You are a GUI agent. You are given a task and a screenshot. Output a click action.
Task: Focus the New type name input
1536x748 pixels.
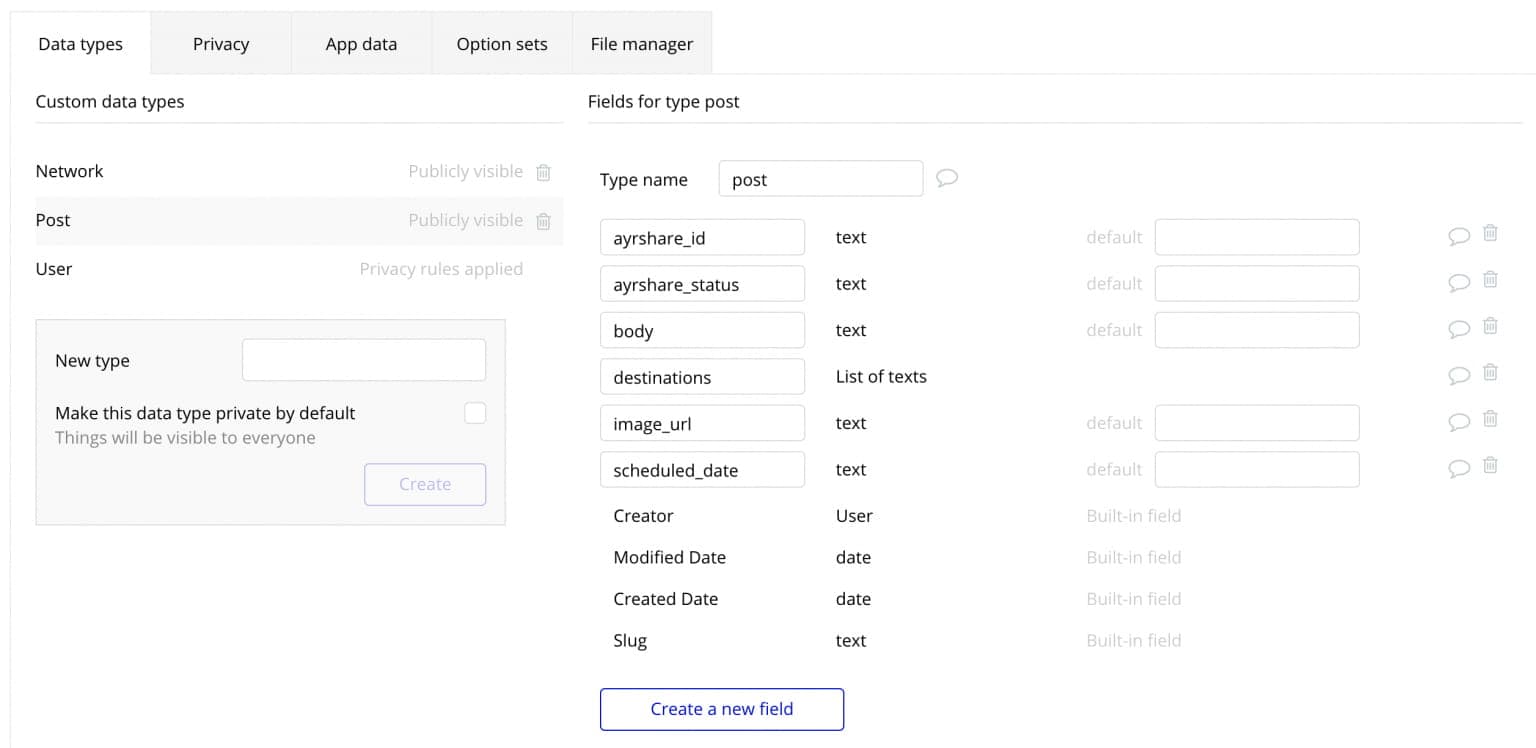364,360
